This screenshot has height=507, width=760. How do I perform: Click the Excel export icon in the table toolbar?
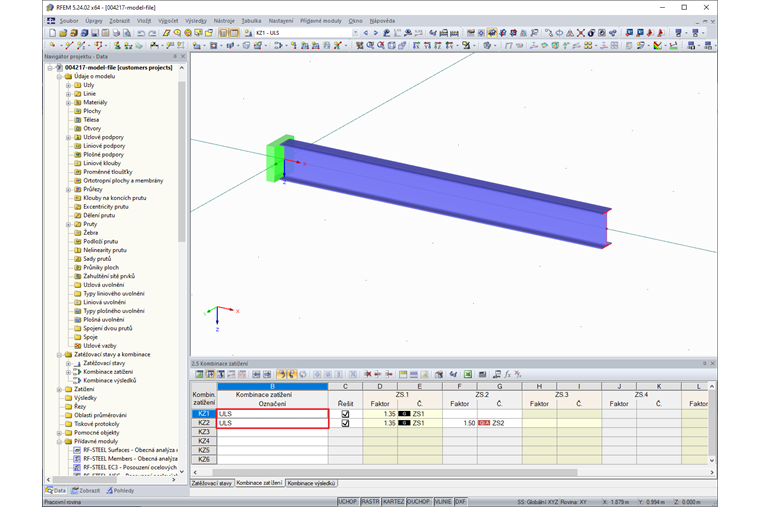click(x=468, y=374)
